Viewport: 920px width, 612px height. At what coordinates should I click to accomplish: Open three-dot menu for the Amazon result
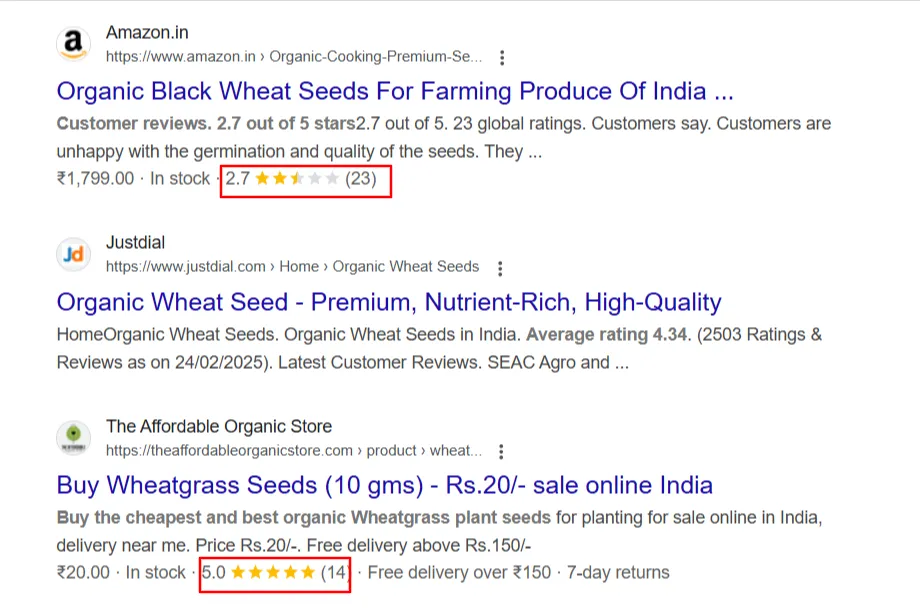tap(502, 57)
